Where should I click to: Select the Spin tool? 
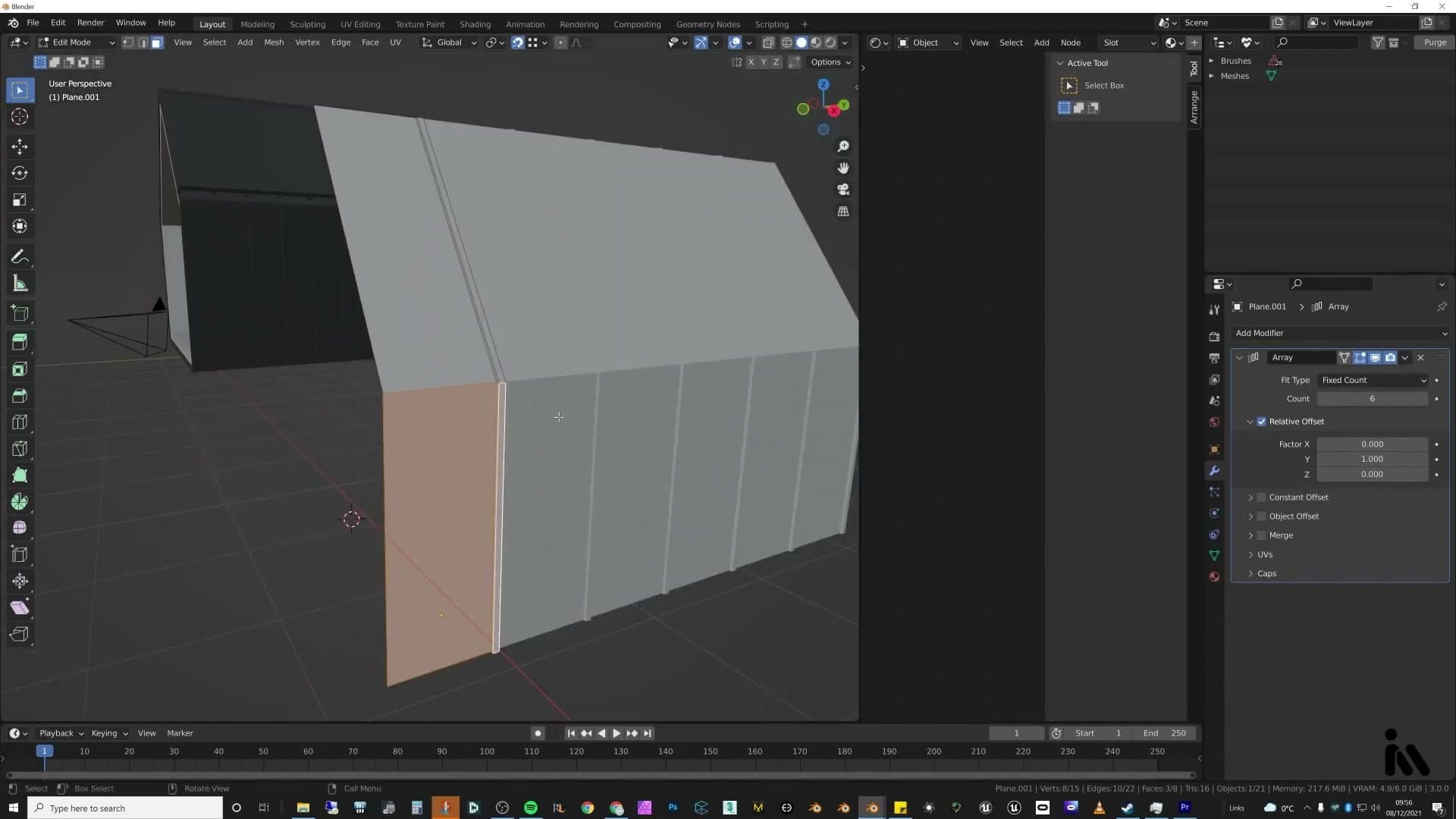click(x=20, y=501)
